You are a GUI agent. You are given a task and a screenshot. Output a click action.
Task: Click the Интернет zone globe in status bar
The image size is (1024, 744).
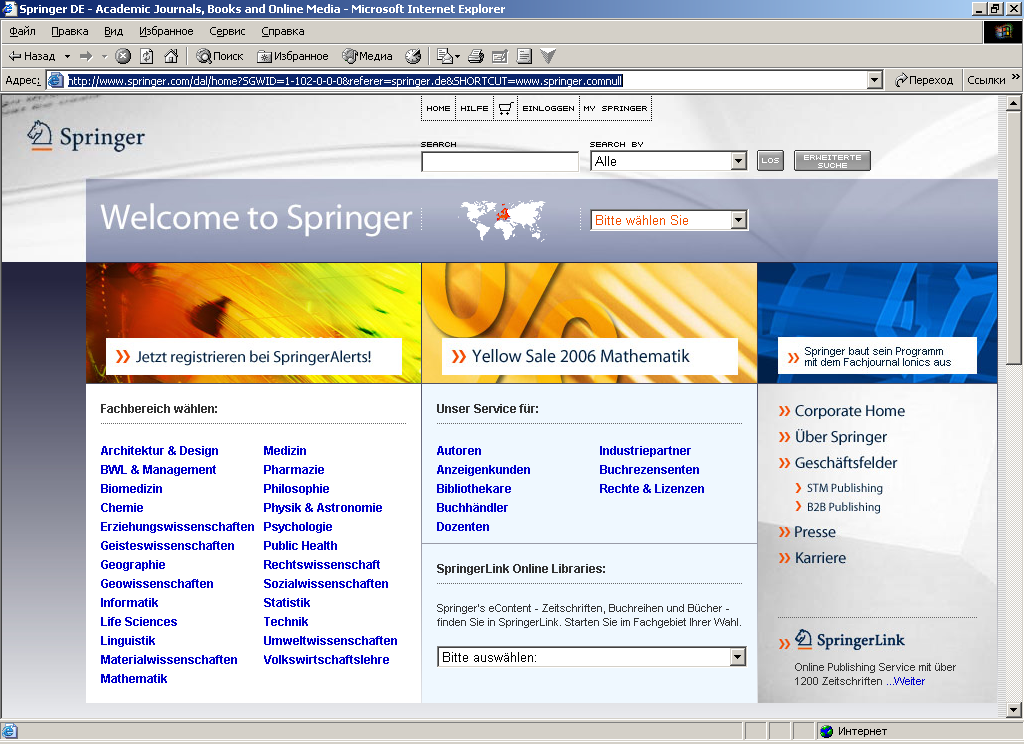click(827, 731)
